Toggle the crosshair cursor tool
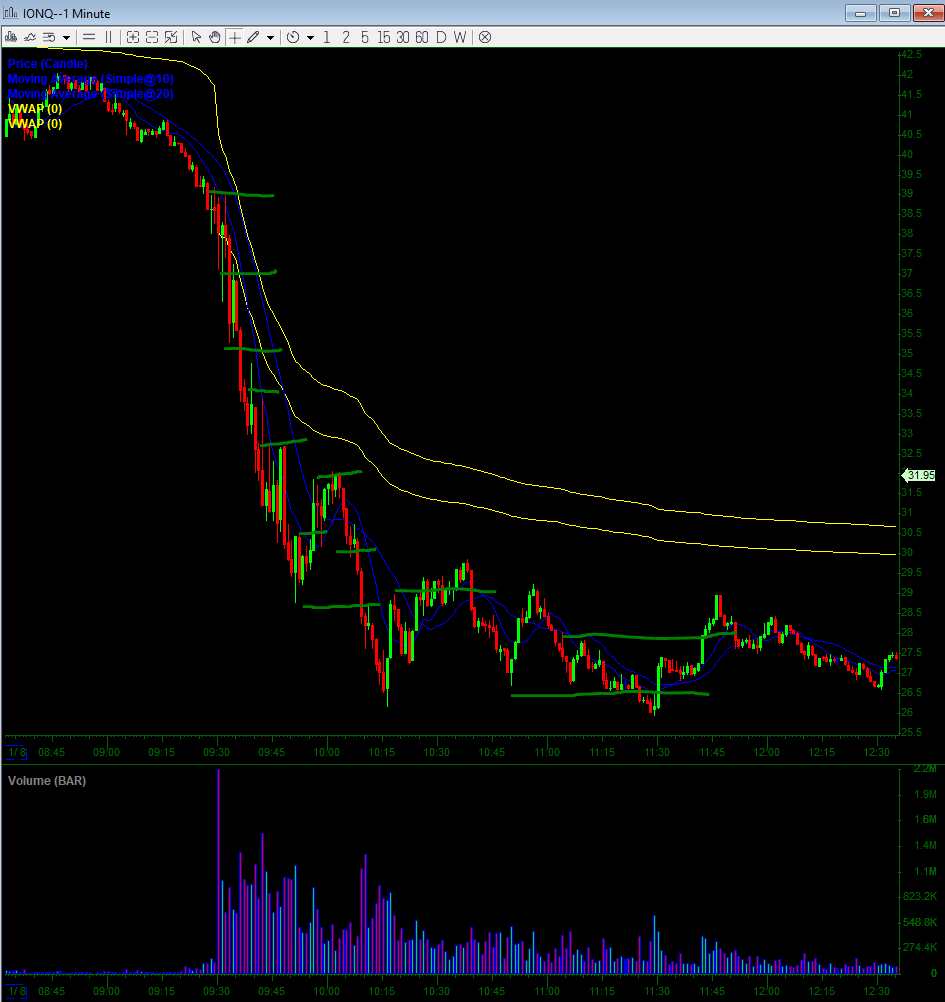 coord(234,37)
